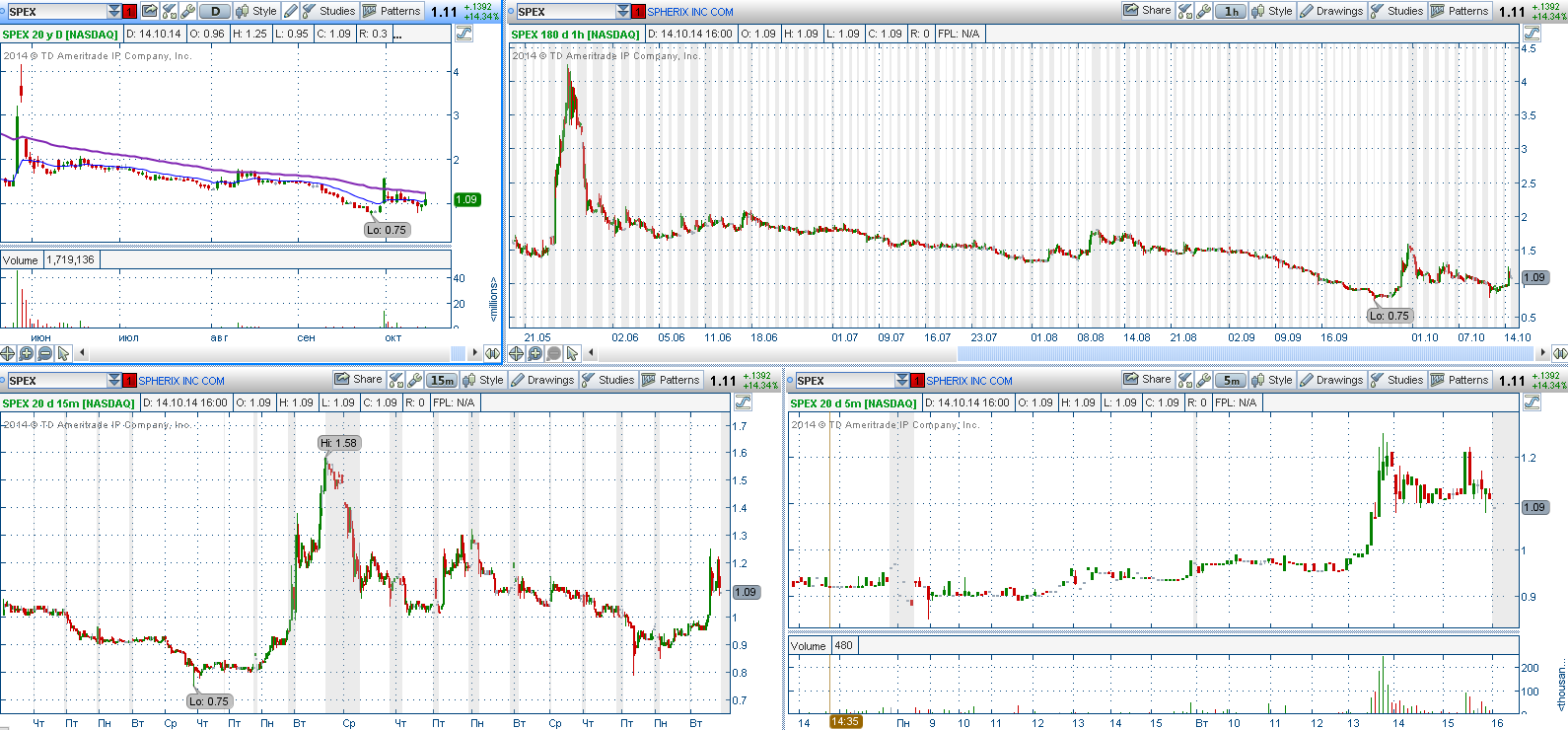Click horizontal scrollbar thumb below the daily chart

click(x=458, y=353)
